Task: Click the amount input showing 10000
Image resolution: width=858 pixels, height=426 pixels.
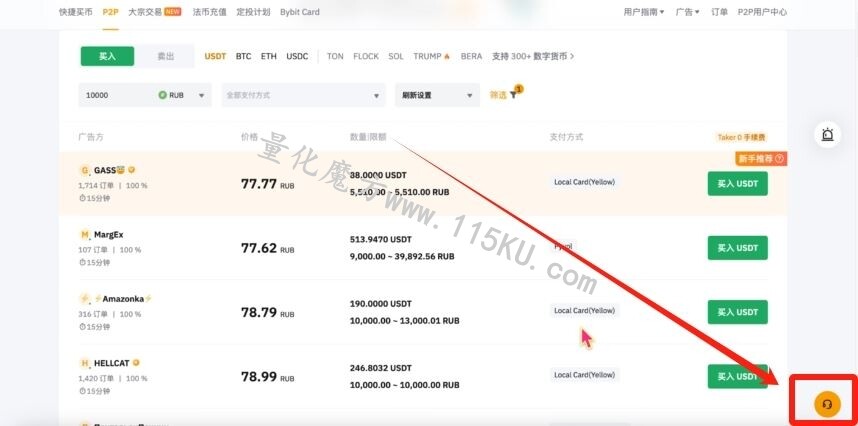Action: (x=118, y=95)
